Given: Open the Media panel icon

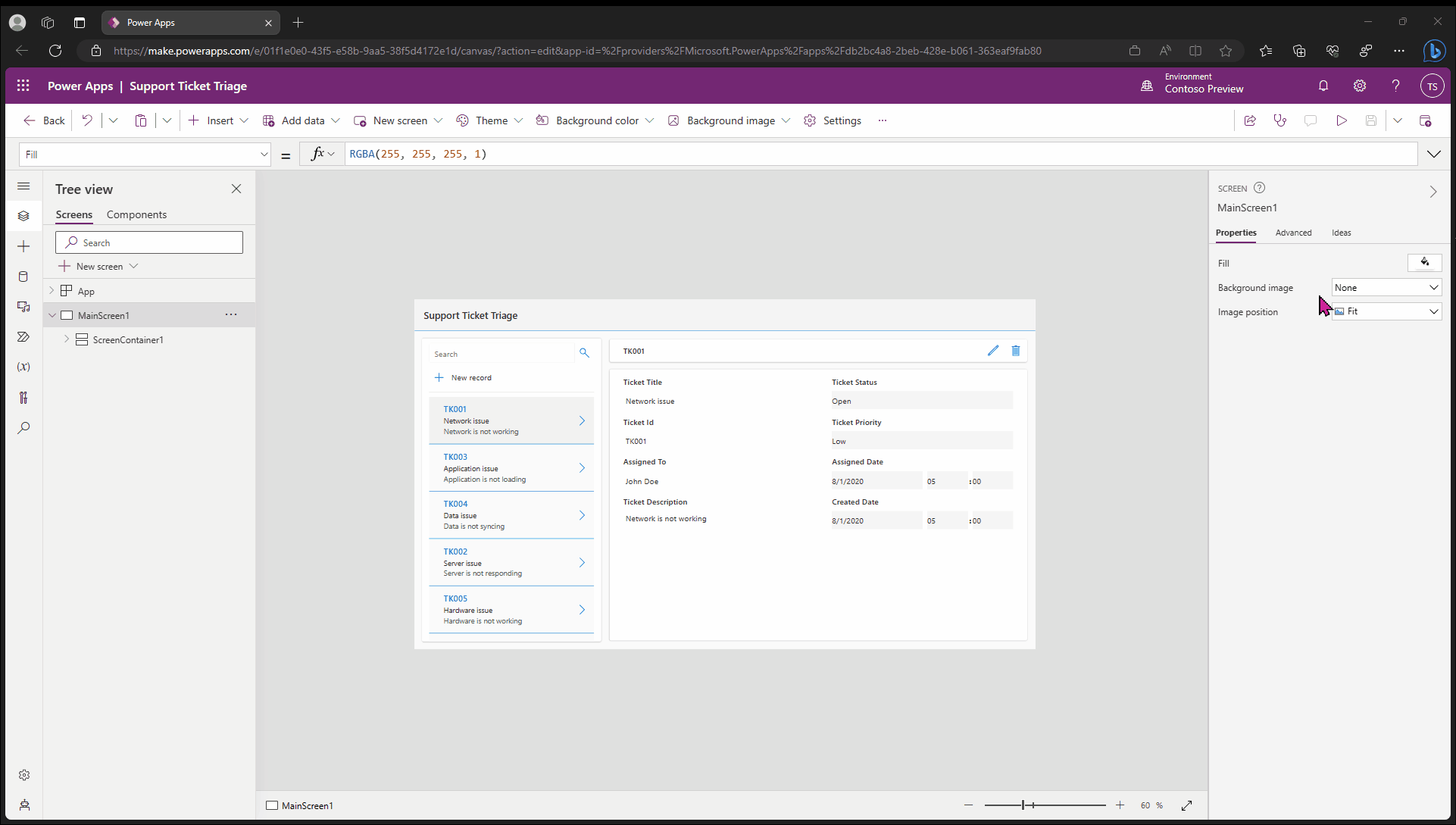Looking at the screenshot, I should (23, 307).
